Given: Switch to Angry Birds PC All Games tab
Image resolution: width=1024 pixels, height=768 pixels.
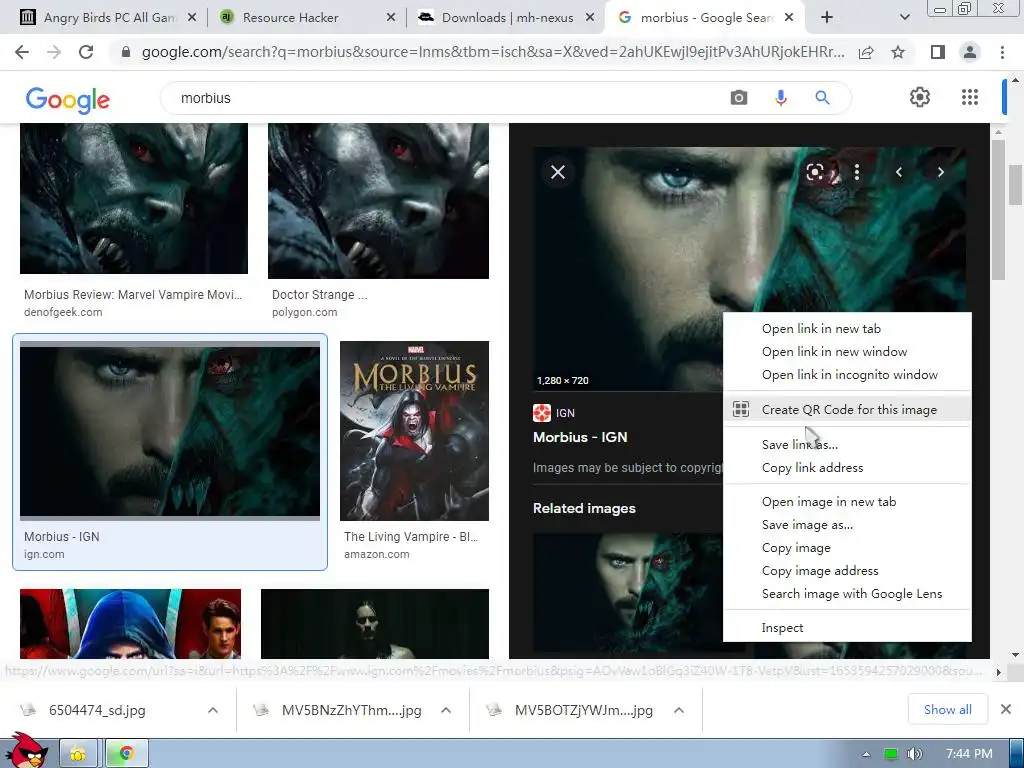Looking at the screenshot, I should pos(108,18).
